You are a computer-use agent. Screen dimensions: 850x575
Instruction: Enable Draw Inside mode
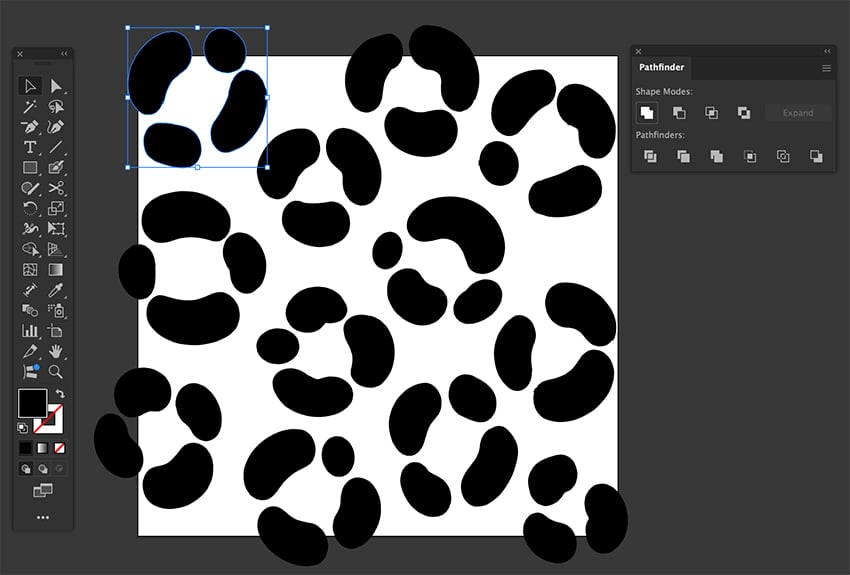(60, 469)
